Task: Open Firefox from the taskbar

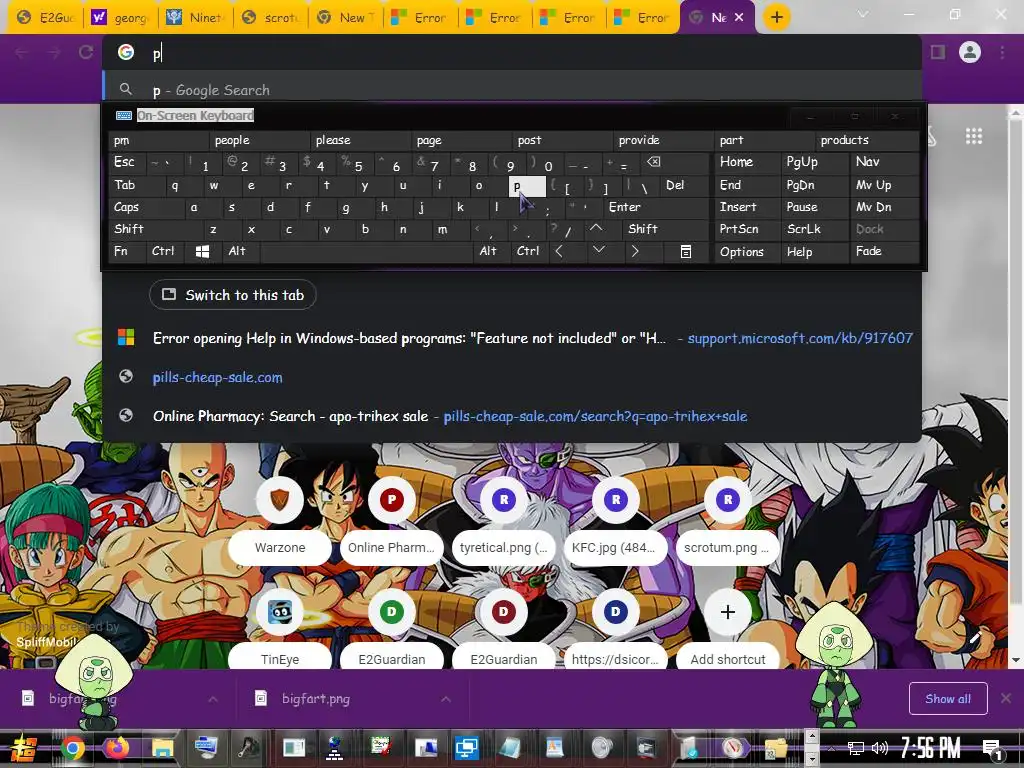Action: pyautogui.click(x=118, y=748)
